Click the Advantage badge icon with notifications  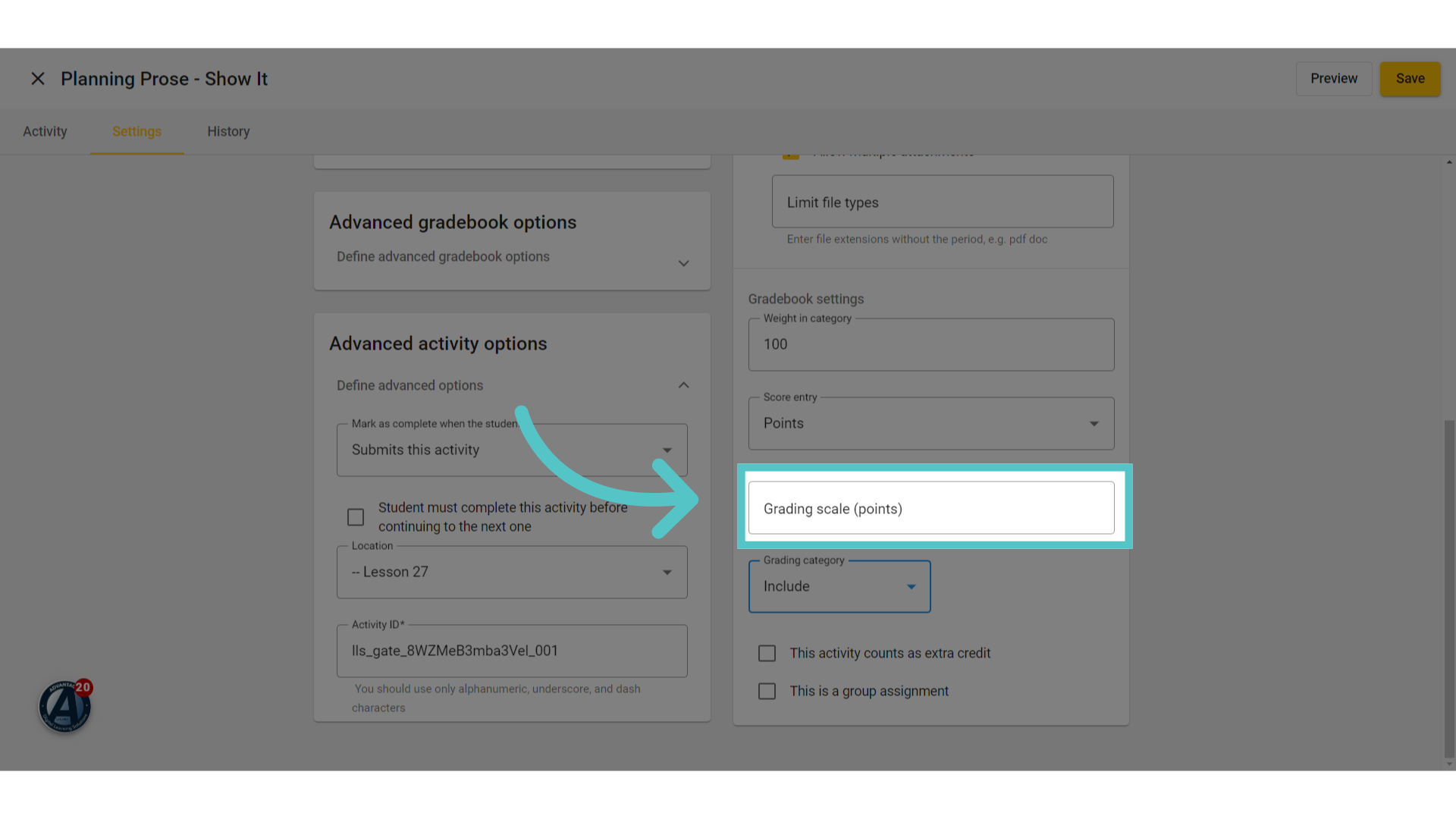tap(65, 706)
